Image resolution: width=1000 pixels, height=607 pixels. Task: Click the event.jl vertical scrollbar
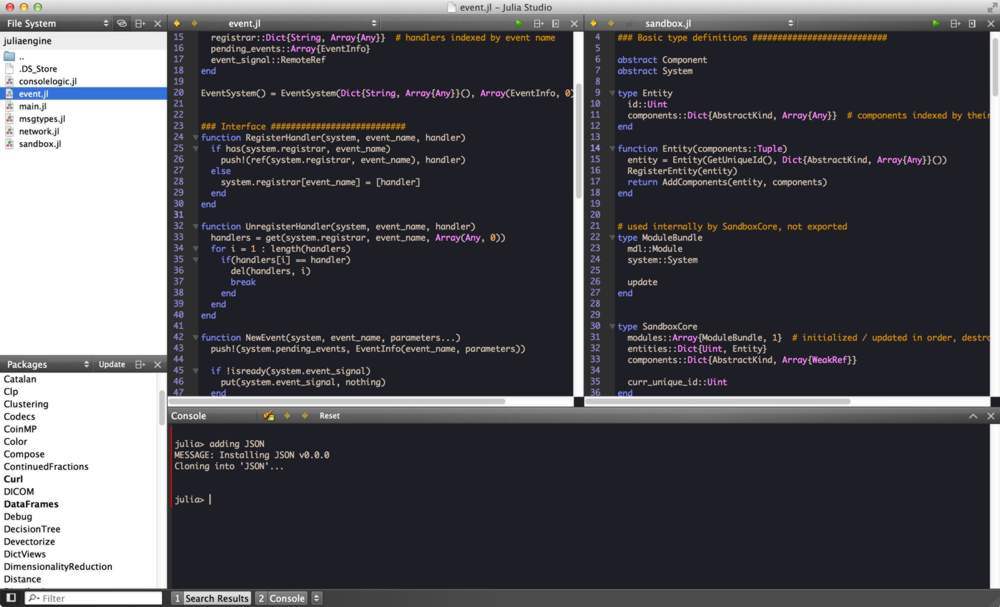(x=578, y=140)
